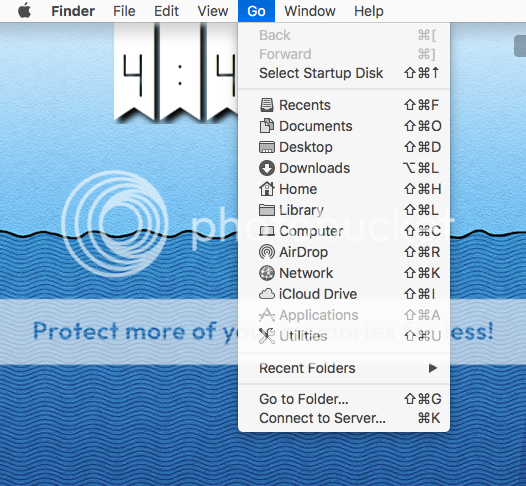526x486 pixels.
Task: Open Recent Folders entry
Action: click(344, 368)
